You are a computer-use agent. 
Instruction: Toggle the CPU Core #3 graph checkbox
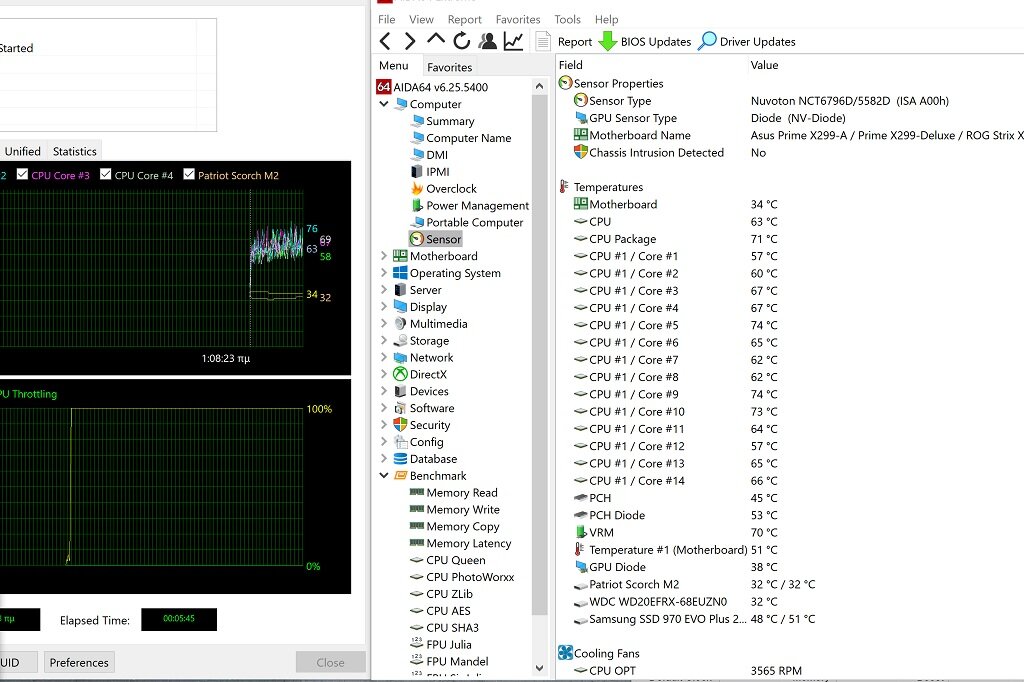(x=22, y=174)
